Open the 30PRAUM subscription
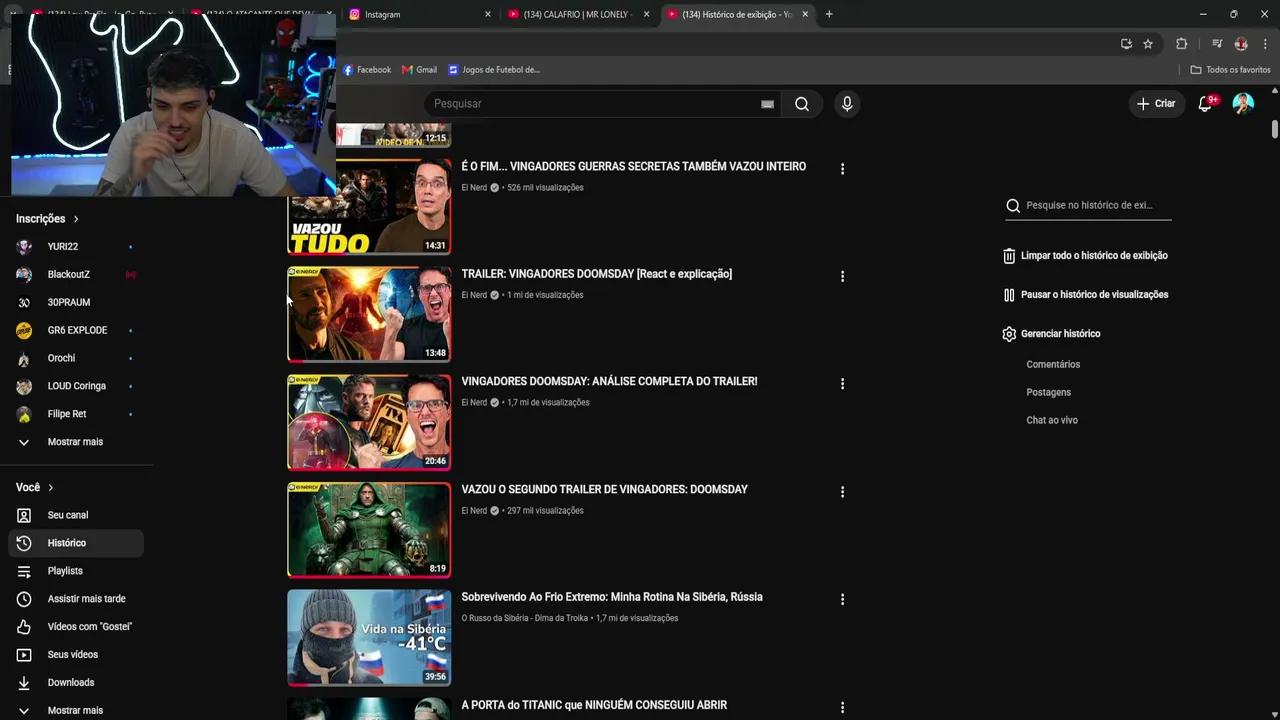Viewport: 1280px width, 720px height. click(75, 303)
